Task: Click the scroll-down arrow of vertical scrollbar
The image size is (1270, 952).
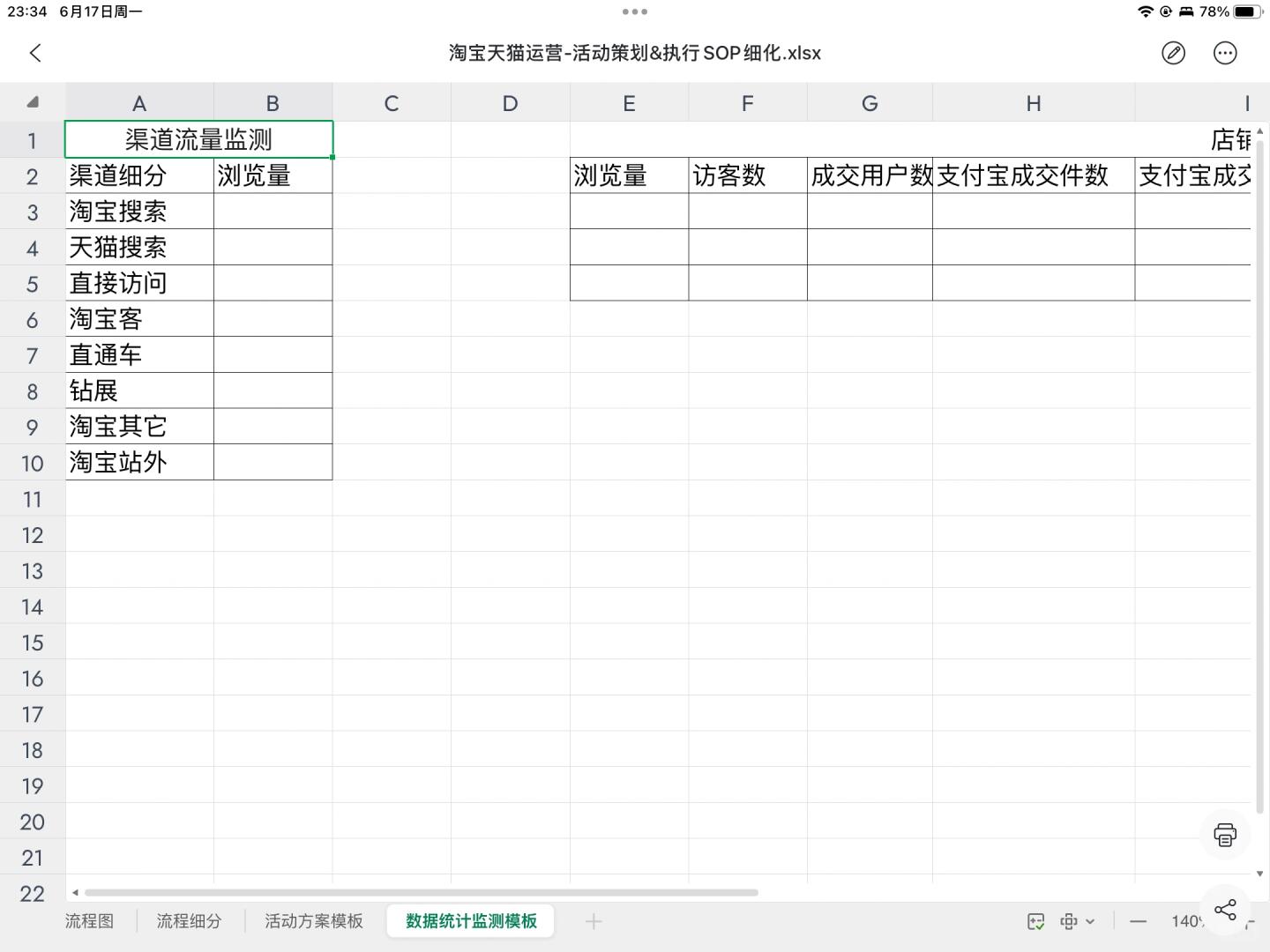Action: [x=1259, y=874]
